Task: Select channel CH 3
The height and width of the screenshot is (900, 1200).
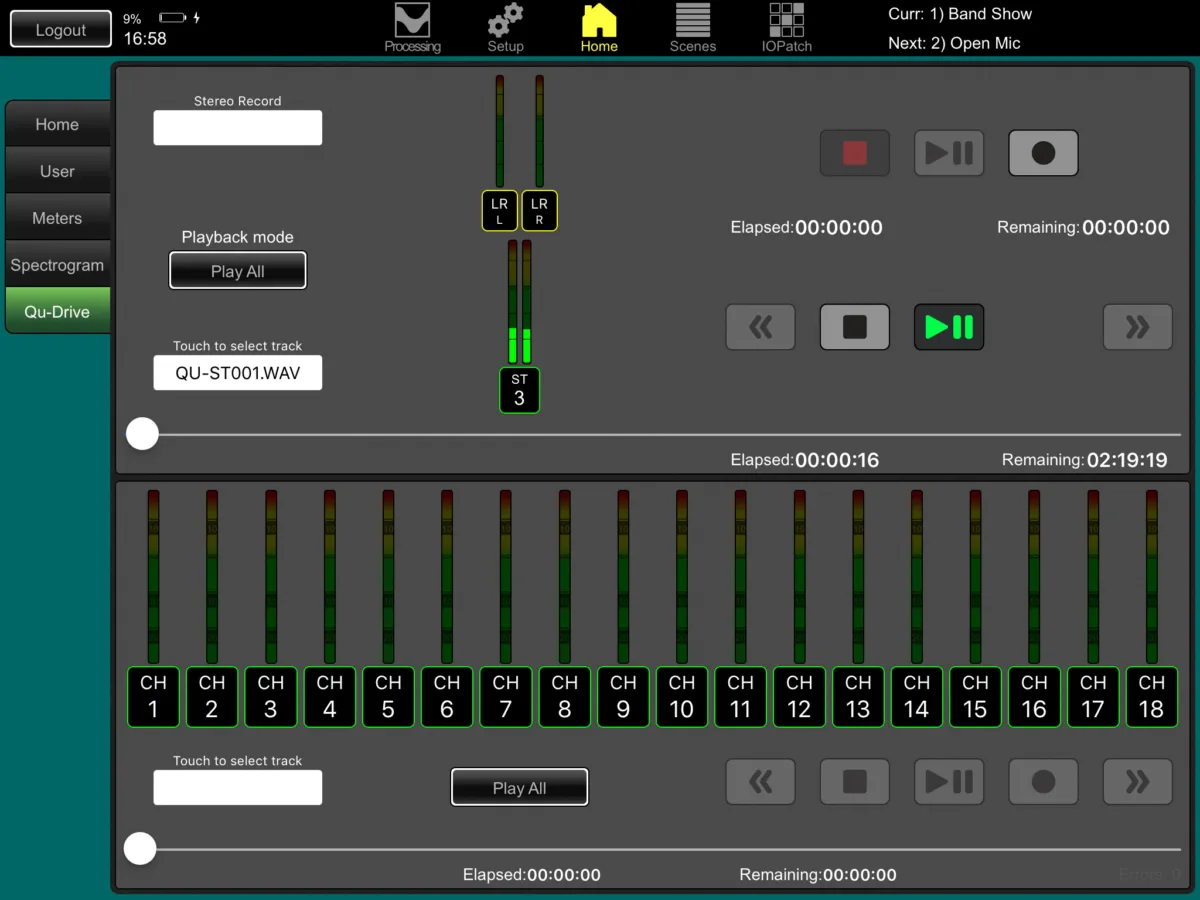Action: (x=271, y=697)
